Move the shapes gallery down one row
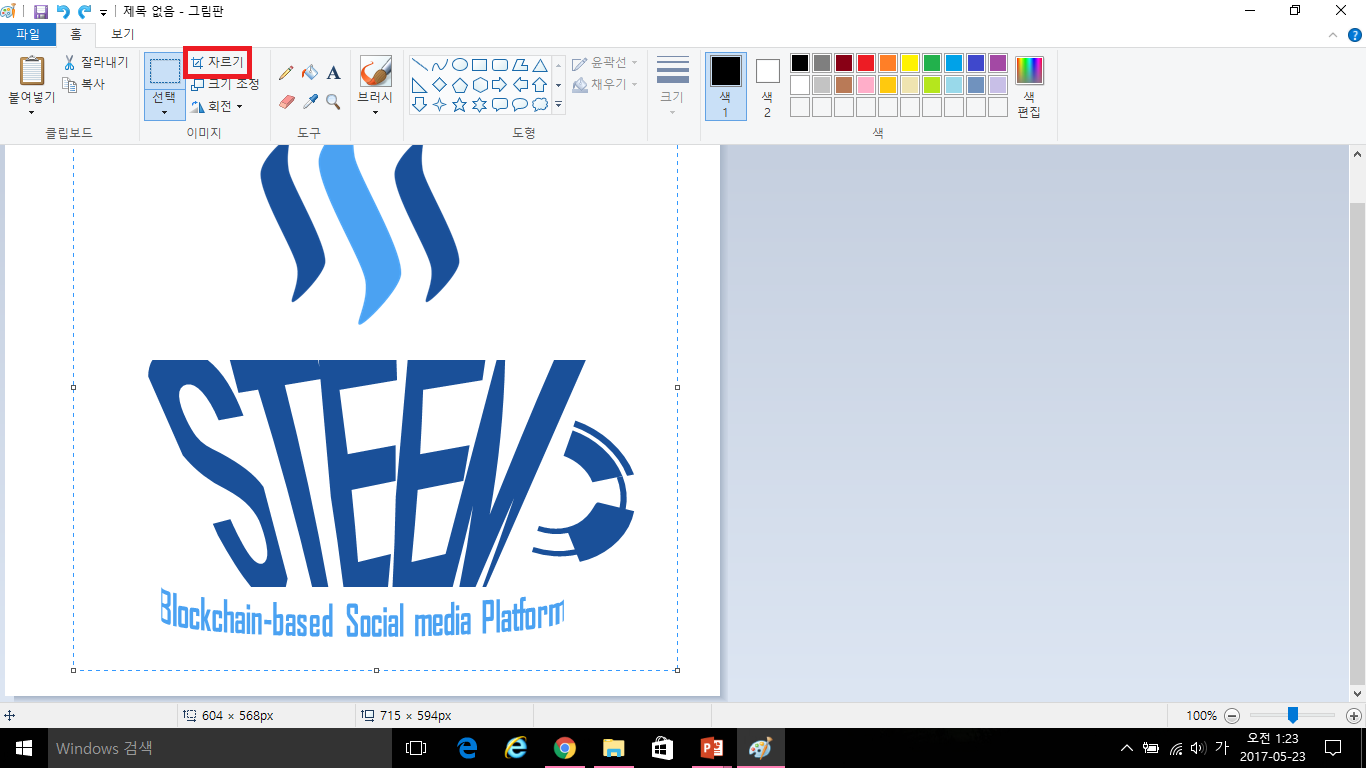1366x768 pixels. (x=558, y=85)
